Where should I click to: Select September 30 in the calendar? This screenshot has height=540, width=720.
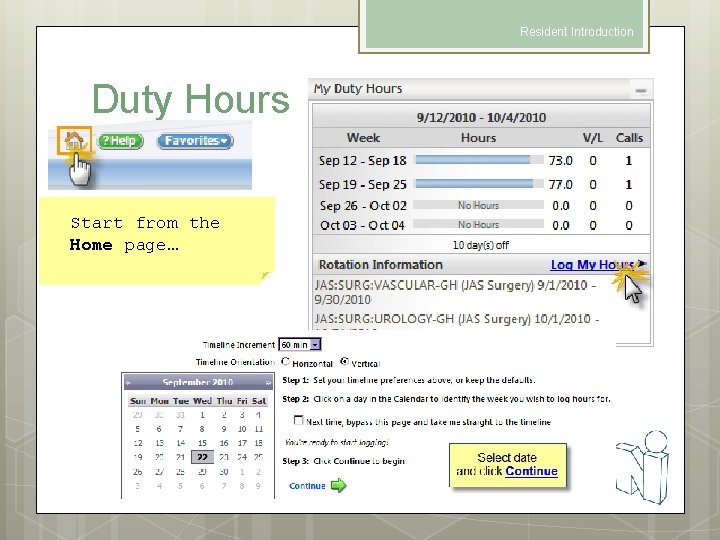click(224, 472)
